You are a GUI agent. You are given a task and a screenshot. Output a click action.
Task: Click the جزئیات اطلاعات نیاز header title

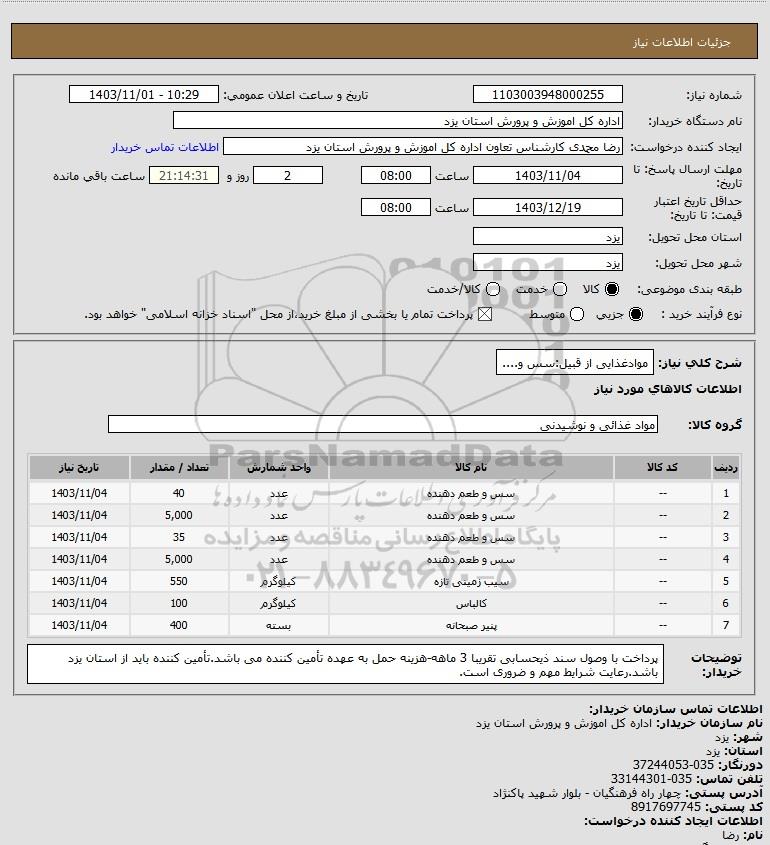point(682,42)
